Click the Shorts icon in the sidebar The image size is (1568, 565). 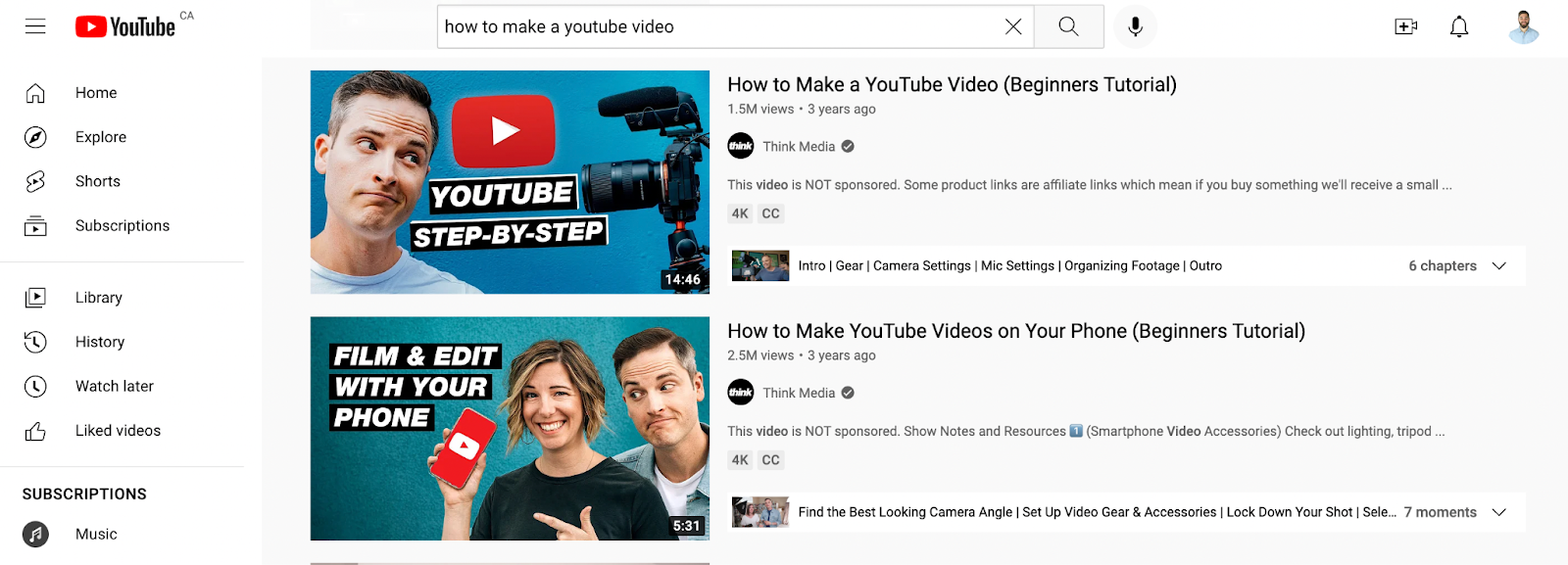pos(35,181)
